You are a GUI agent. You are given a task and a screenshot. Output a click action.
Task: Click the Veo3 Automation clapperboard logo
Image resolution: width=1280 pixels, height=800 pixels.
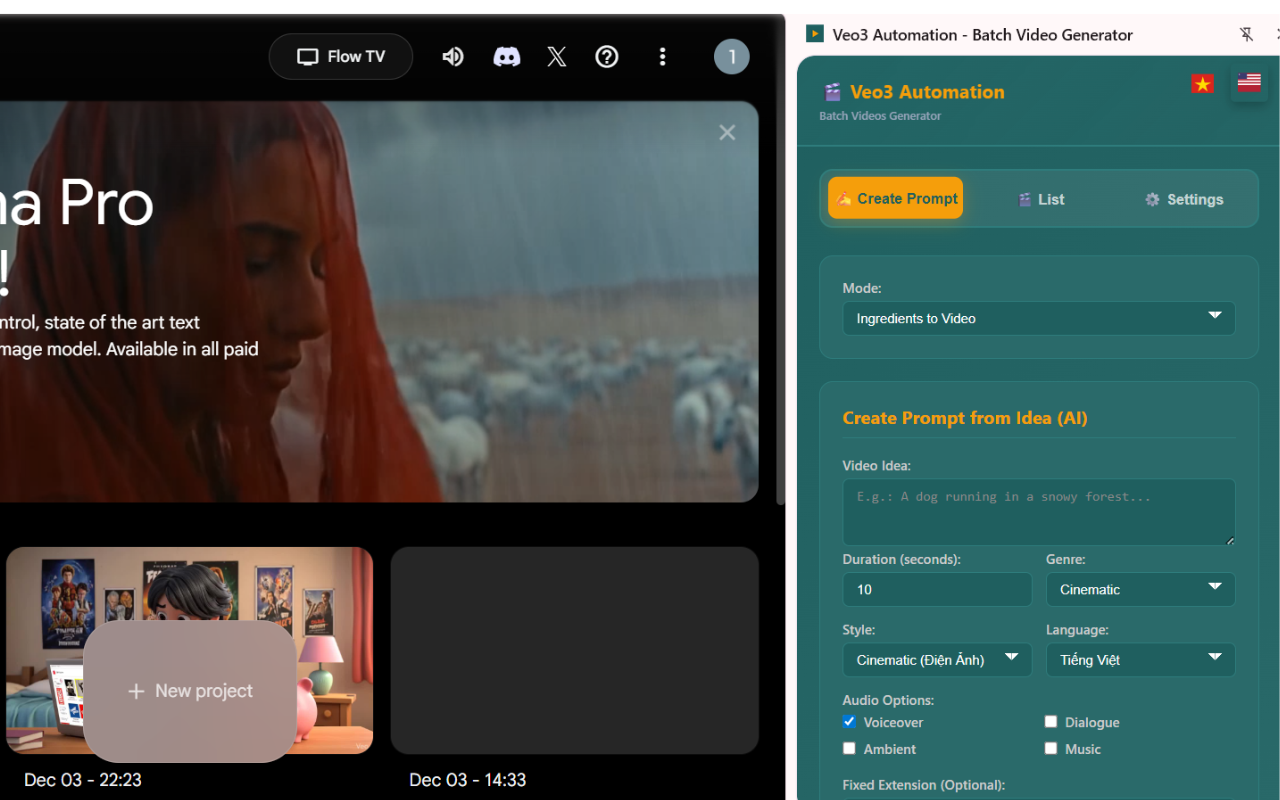[832, 92]
